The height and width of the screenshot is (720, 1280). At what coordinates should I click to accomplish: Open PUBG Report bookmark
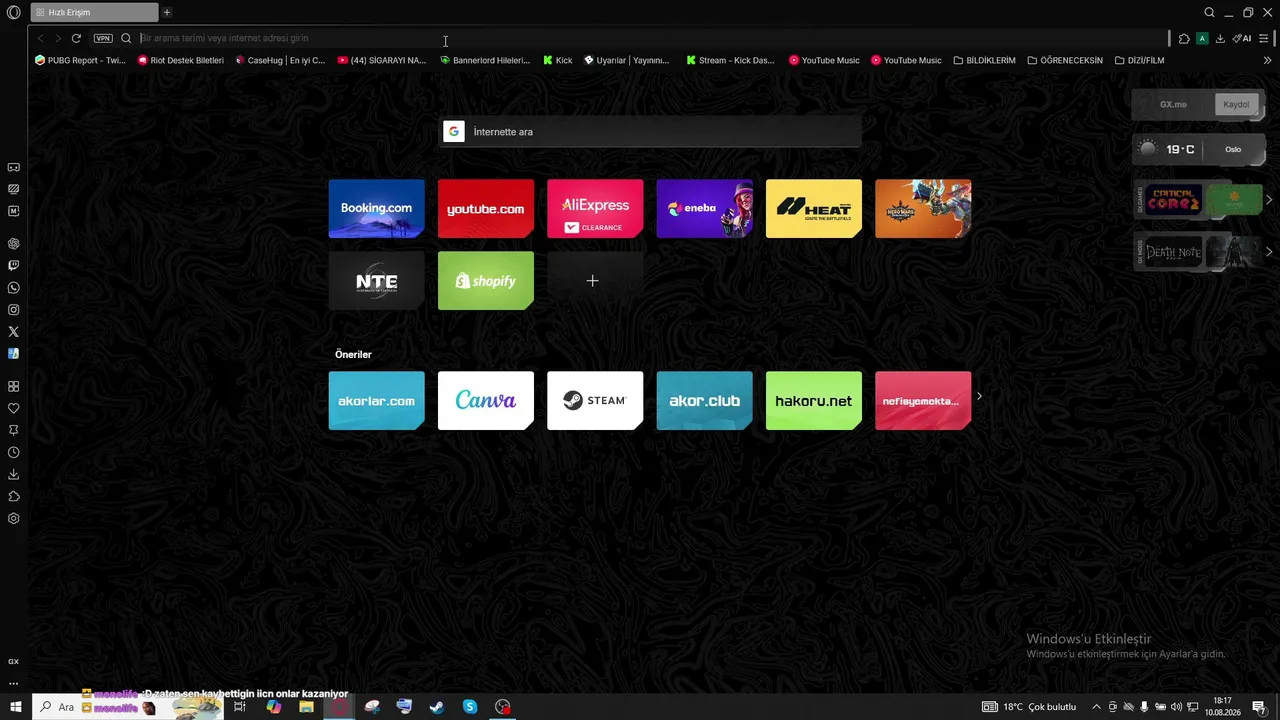click(80, 60)
